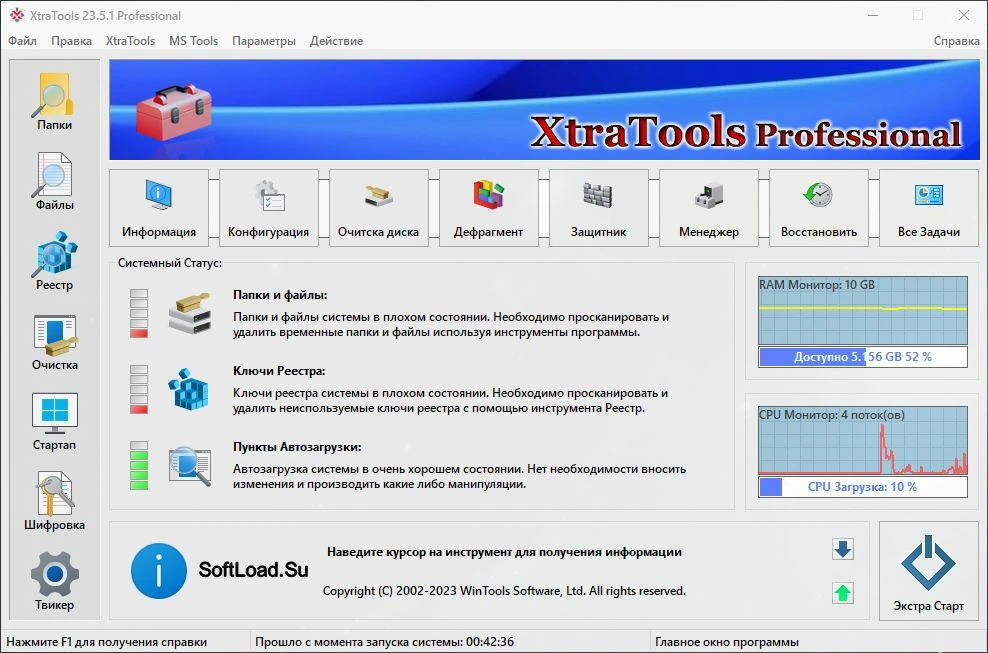Viewport: 988px width, 653px height.
Task: Launch the Реестр registry tool
Action: tap(54, 262)
